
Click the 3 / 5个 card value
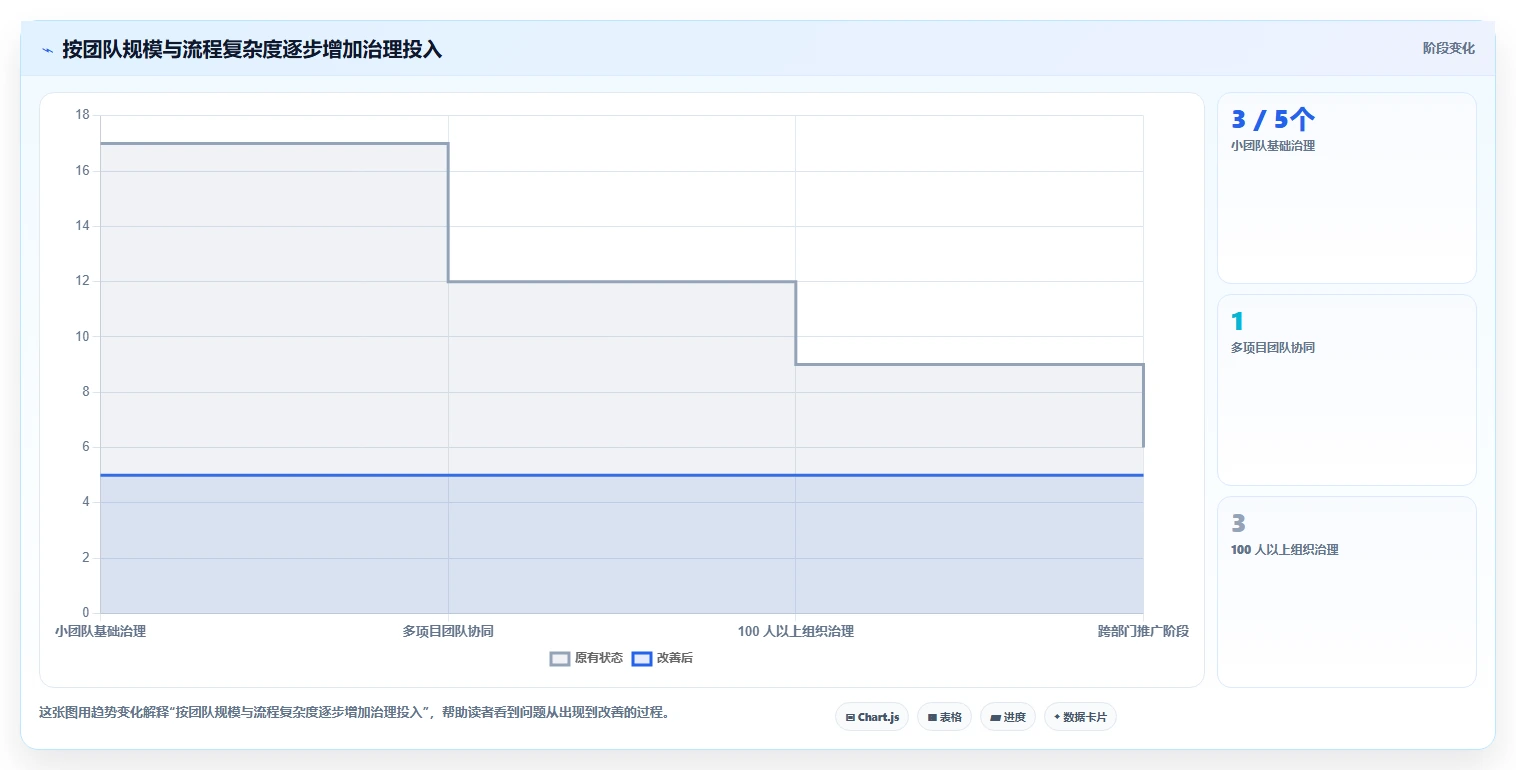click(1272, 120)
